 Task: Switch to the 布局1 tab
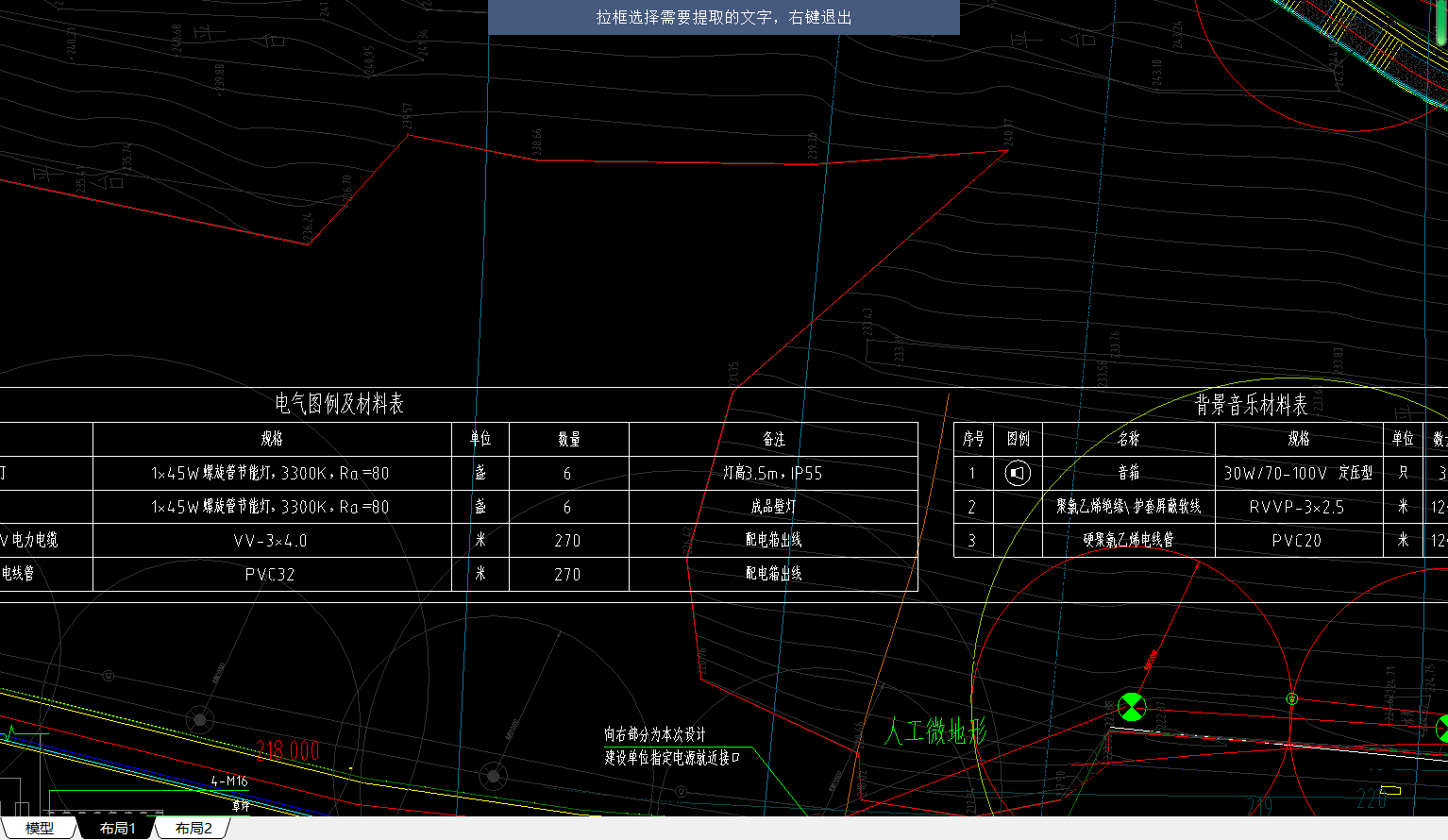tap(117, 828)
